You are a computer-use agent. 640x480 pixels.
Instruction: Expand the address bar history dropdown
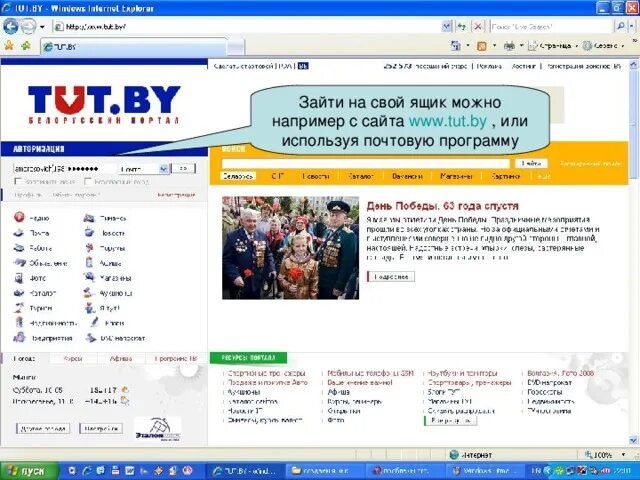(x=447, y=27)
